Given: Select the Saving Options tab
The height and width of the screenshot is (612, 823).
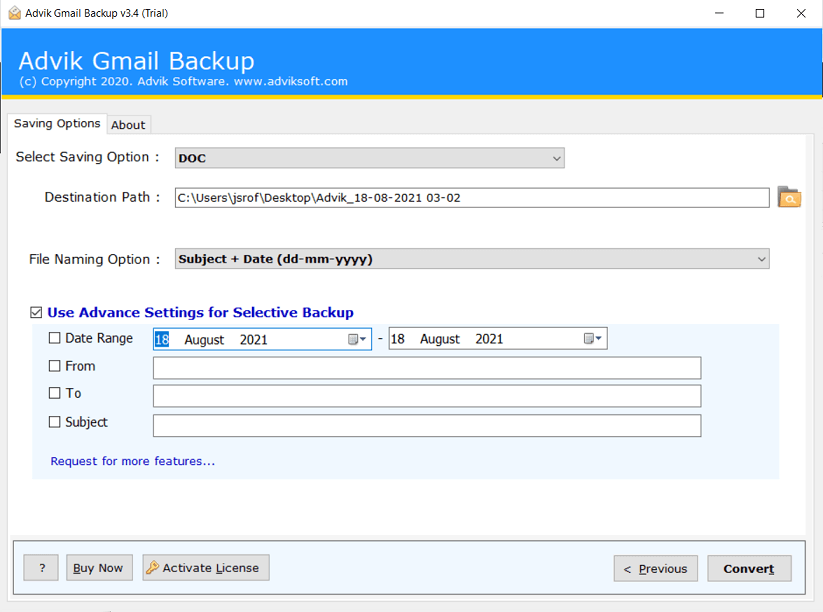Looking at the screenshot, I should point(57,123).
